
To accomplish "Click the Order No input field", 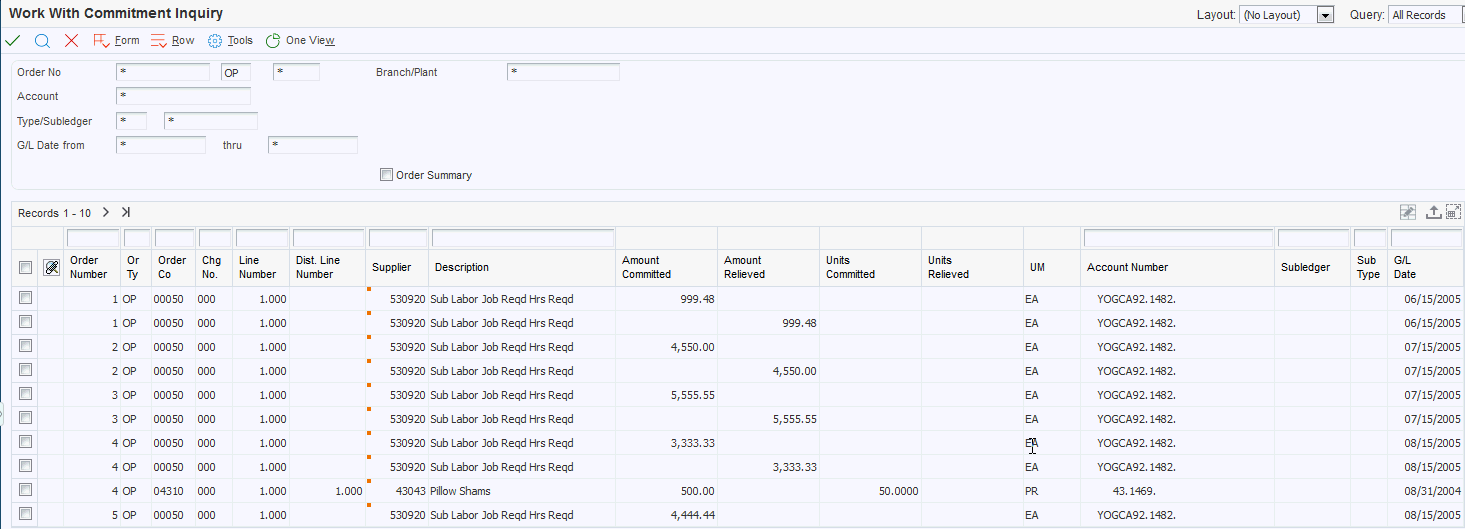I will tap(163, 72).
